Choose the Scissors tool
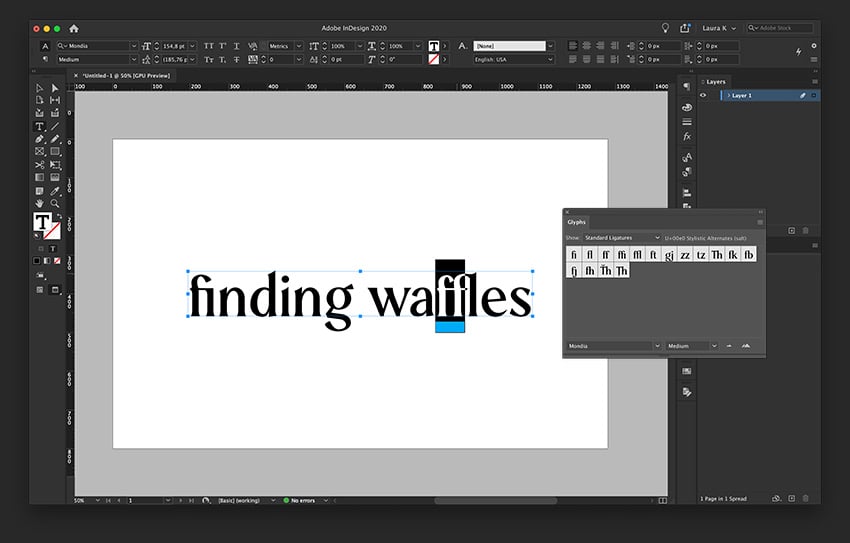 [x=40, y=165]
